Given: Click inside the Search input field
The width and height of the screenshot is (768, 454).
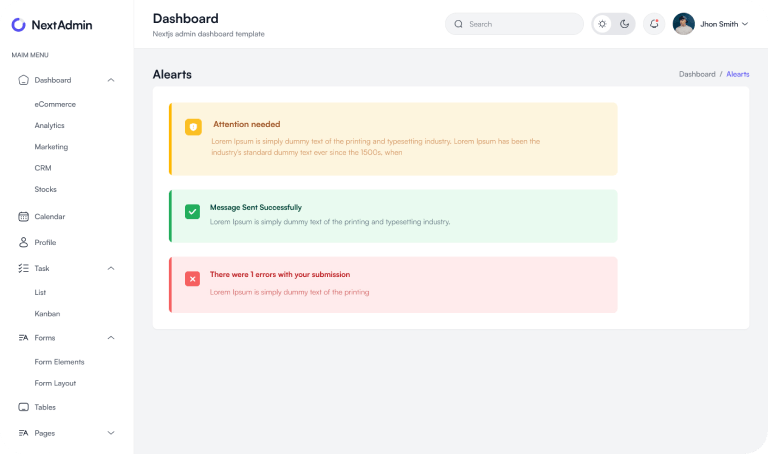Looking at the screenshot, I should [x=520, y=24].
